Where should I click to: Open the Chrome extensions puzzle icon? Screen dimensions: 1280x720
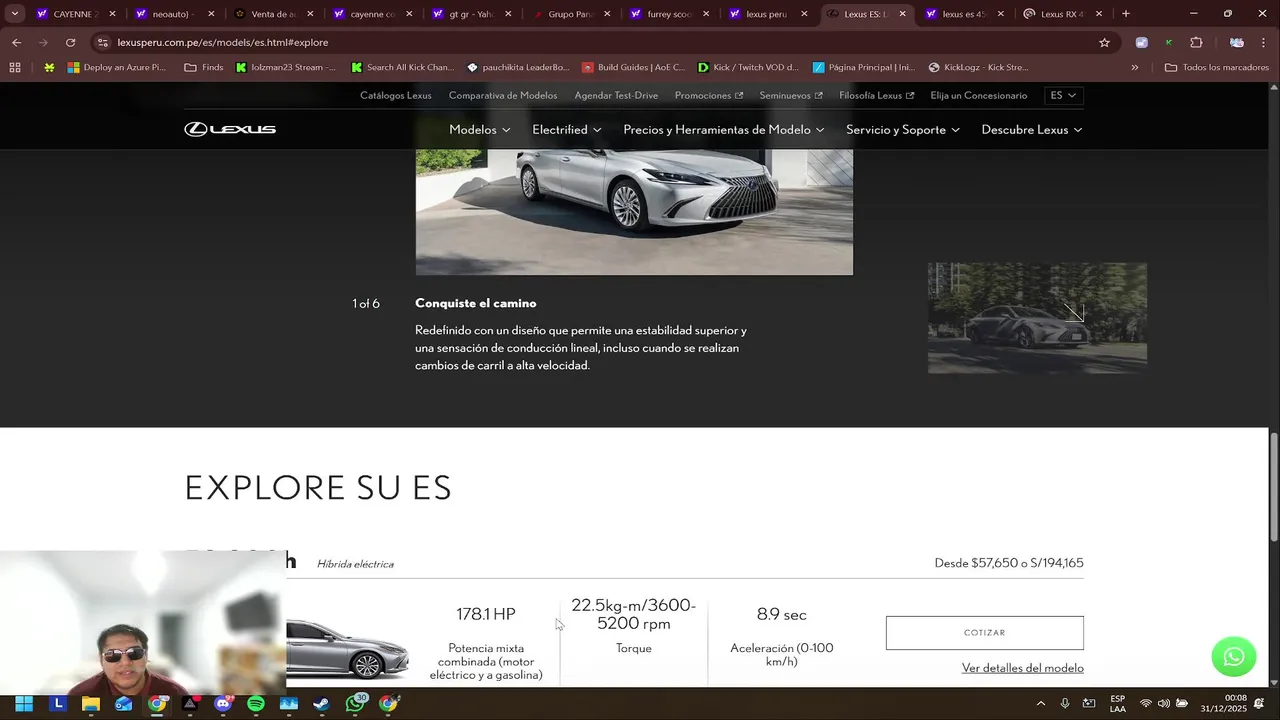tap(1196, 42)
